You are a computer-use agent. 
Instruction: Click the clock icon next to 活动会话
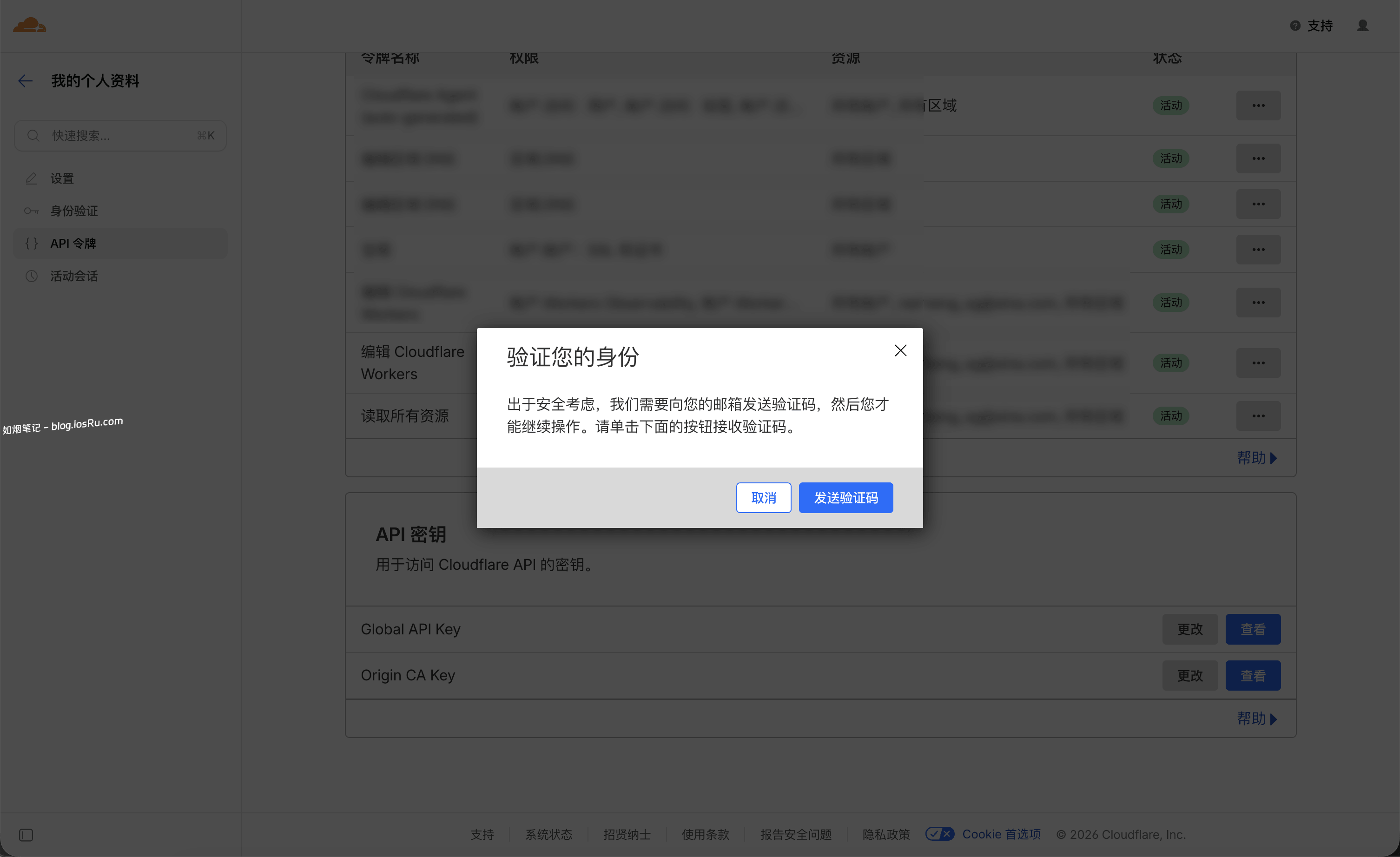click(31, 276)
